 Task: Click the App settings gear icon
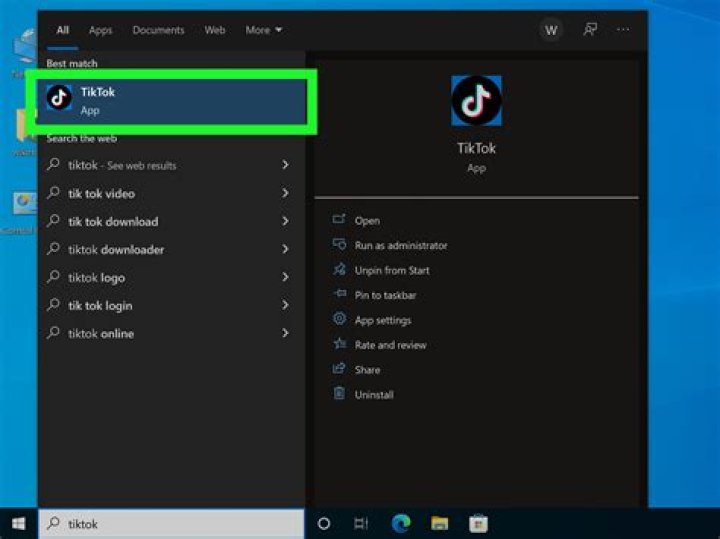coord(339,318)
